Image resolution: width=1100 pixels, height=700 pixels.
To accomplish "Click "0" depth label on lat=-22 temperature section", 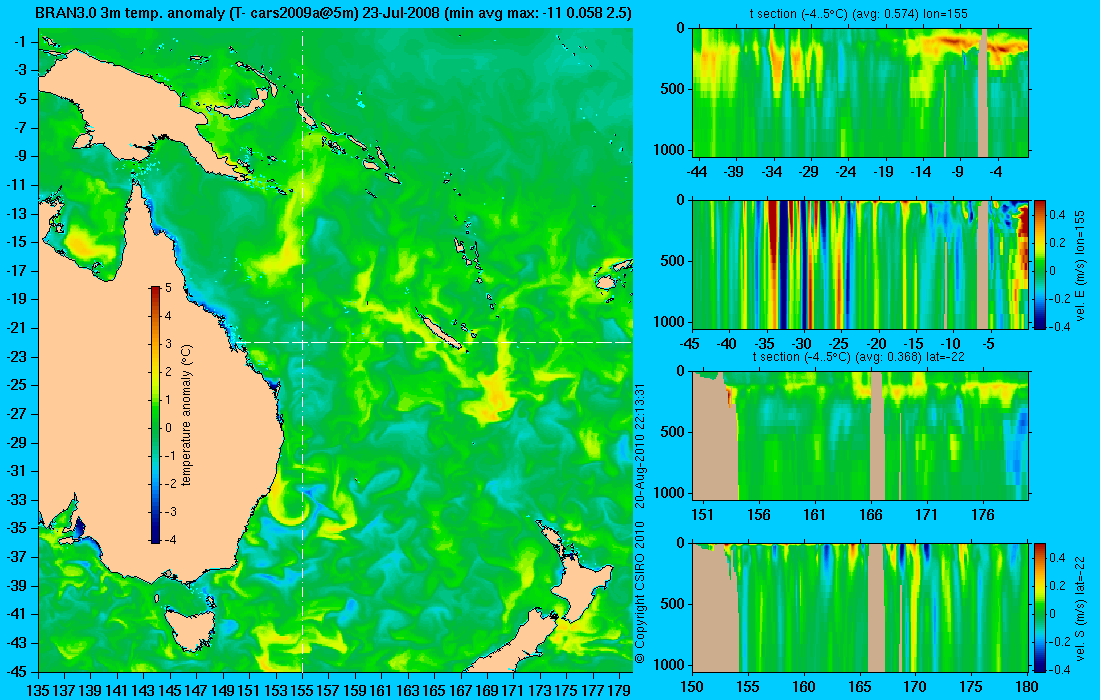I will pos(681,372).
